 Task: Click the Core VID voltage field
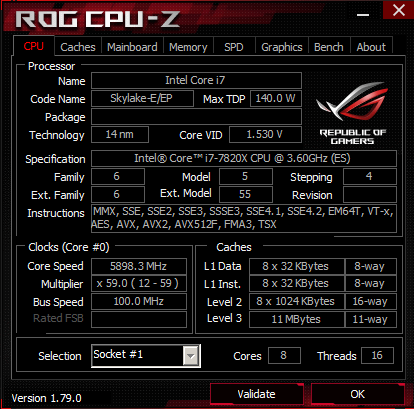[x=265, y=135]
